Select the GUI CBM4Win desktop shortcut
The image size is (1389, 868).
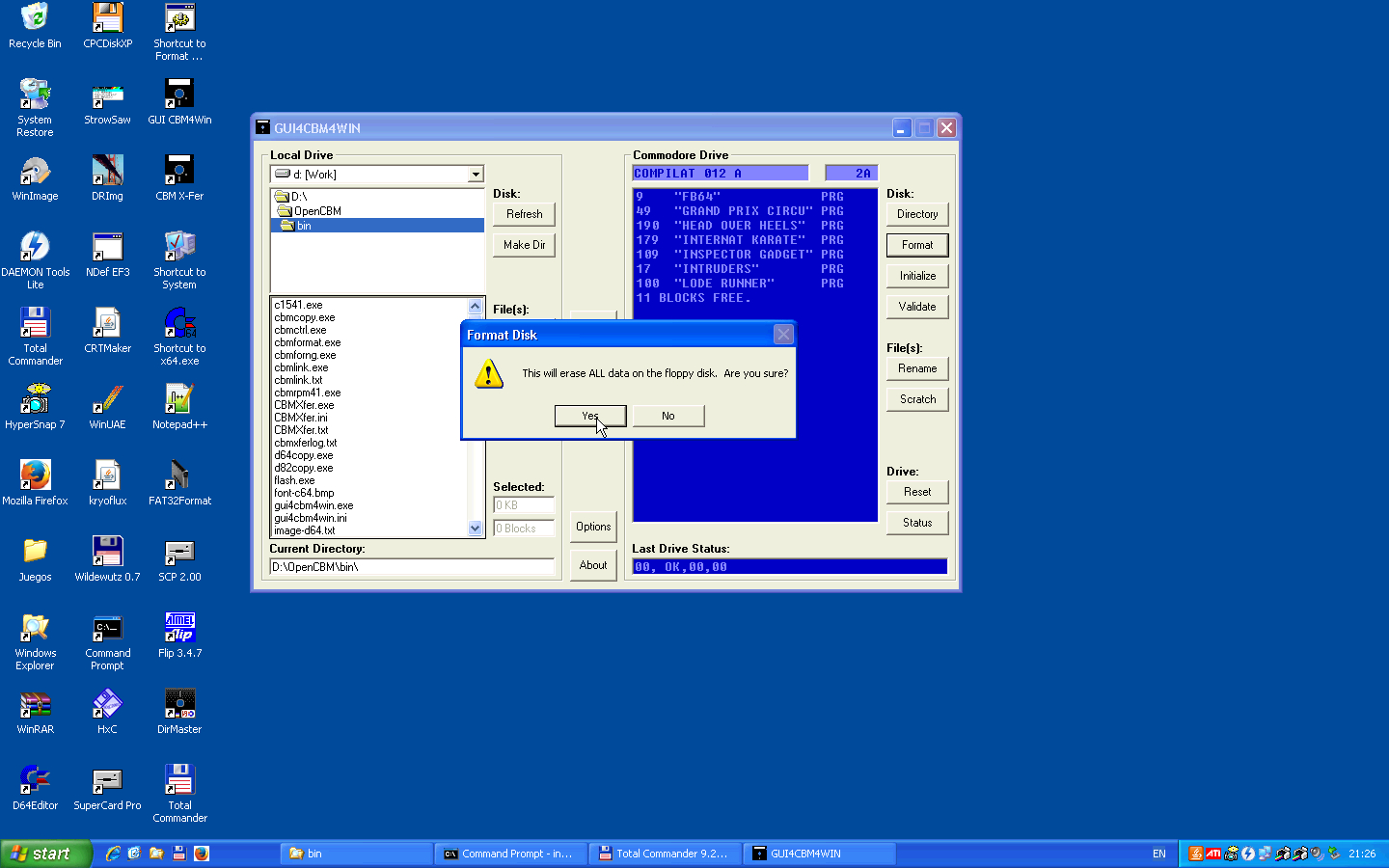(x=179, y=102)
